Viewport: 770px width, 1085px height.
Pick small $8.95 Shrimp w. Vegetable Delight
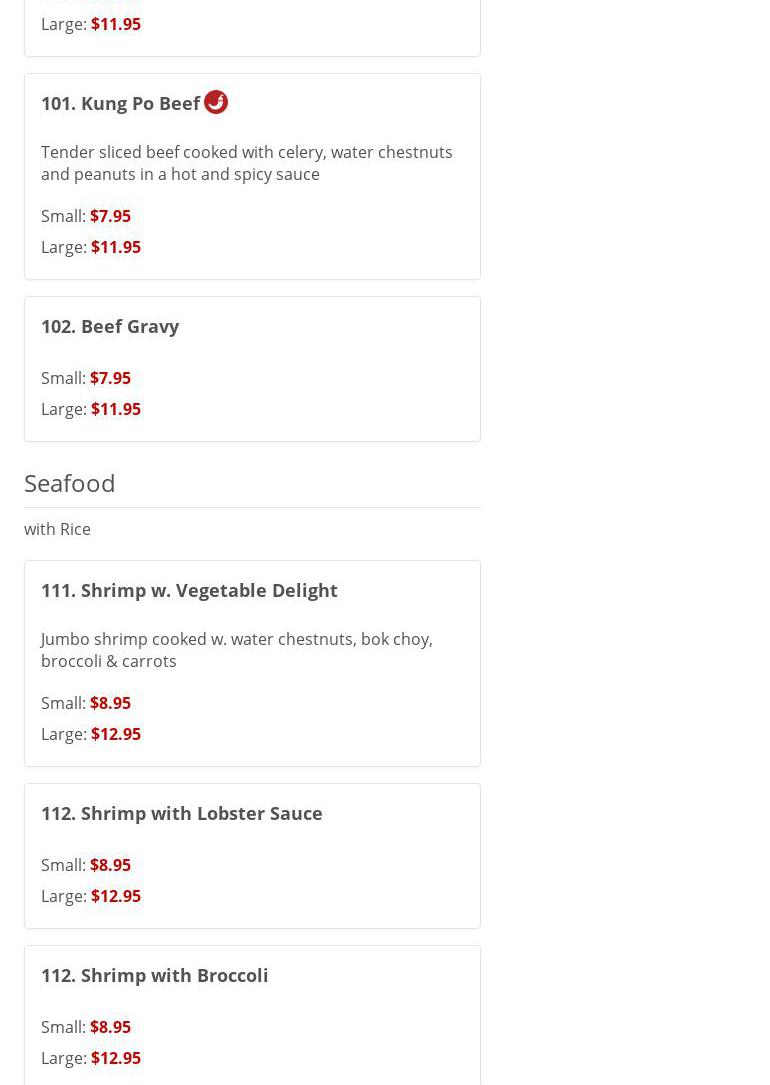pyautogui.click(x=110, y=703)
